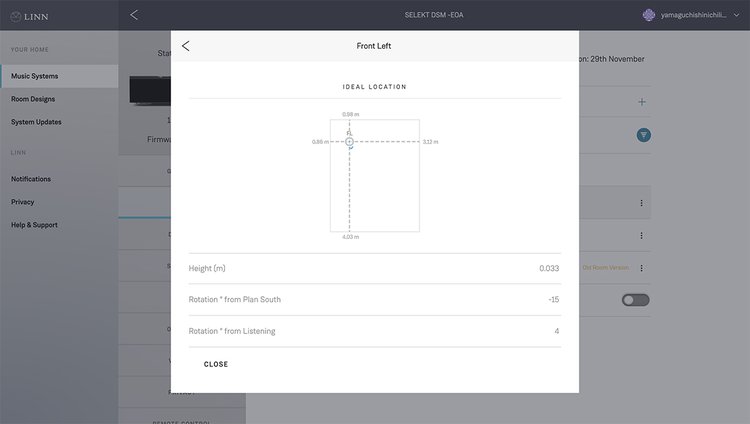Click the blue filter icon
750x424 pixels.
pyautogui.click(x=643, y=134)
